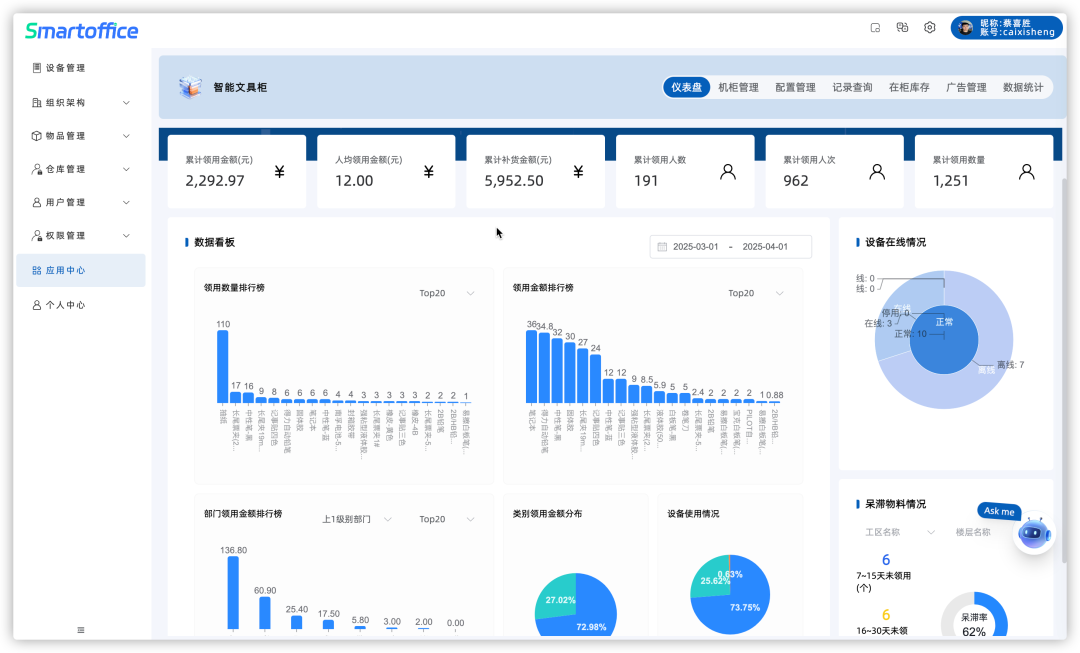Set the end date 2025-04-01
Screen dimensions: 1080x653
765,247
